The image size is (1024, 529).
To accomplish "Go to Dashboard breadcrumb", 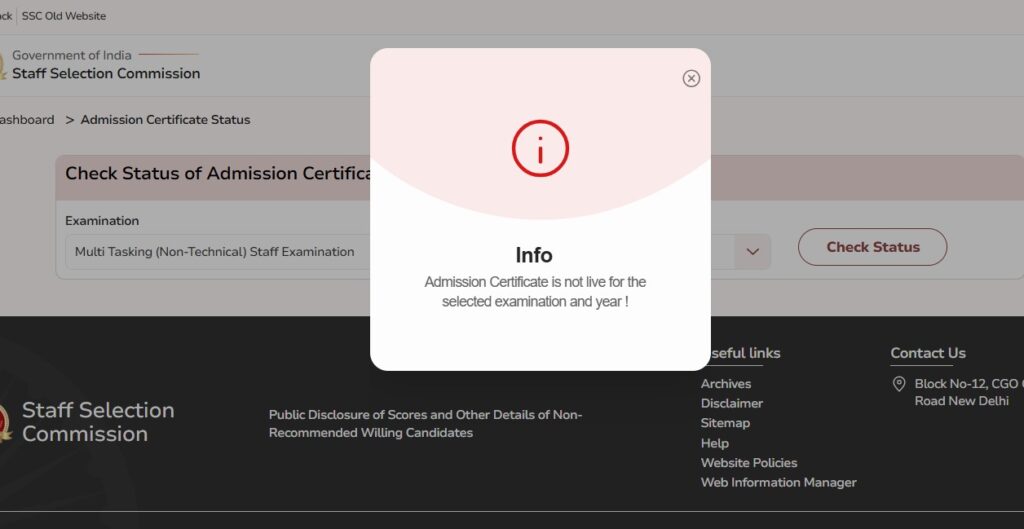I will coord(27,120).
